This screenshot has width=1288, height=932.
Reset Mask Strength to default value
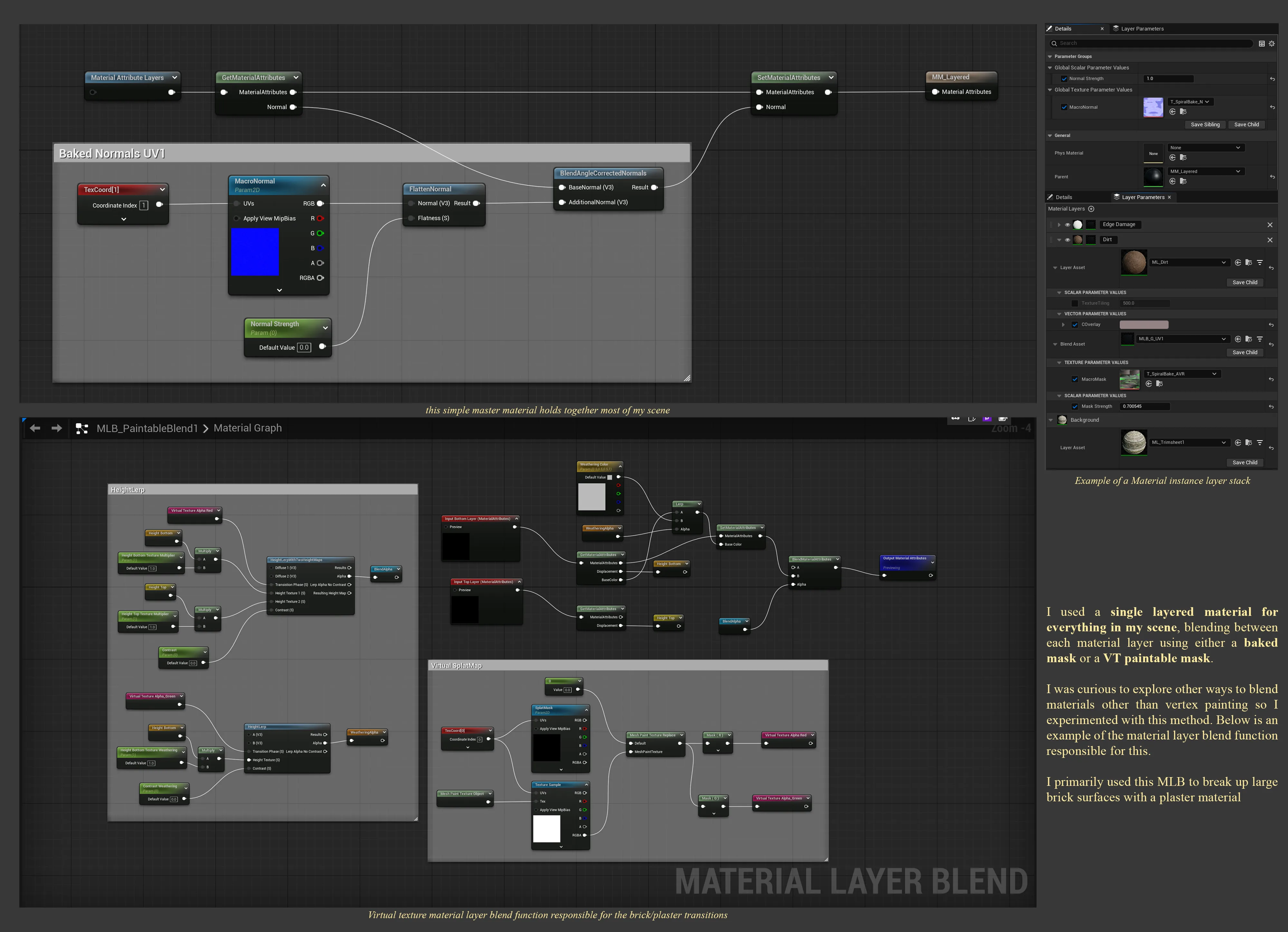tap(1271, 407)
